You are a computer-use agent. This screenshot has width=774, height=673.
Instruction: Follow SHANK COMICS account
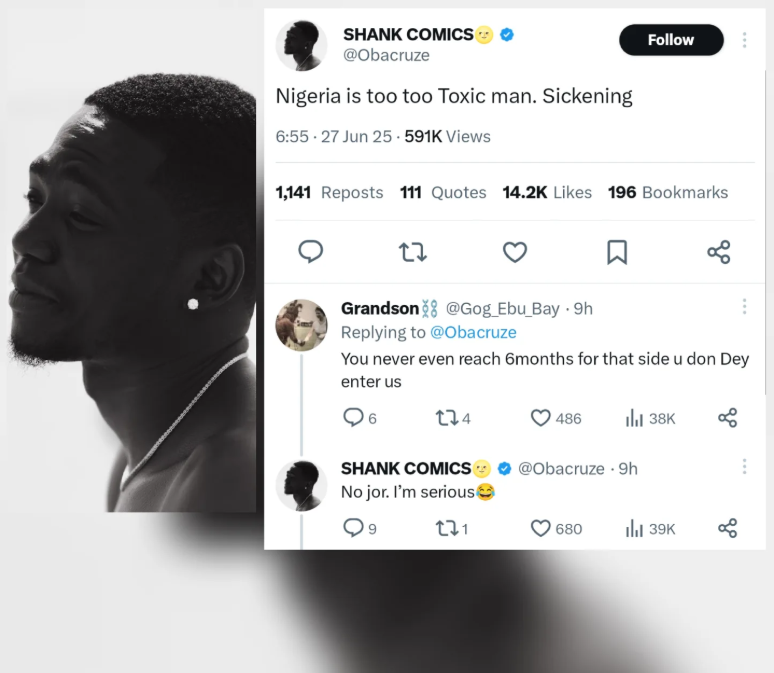point(670,40)
